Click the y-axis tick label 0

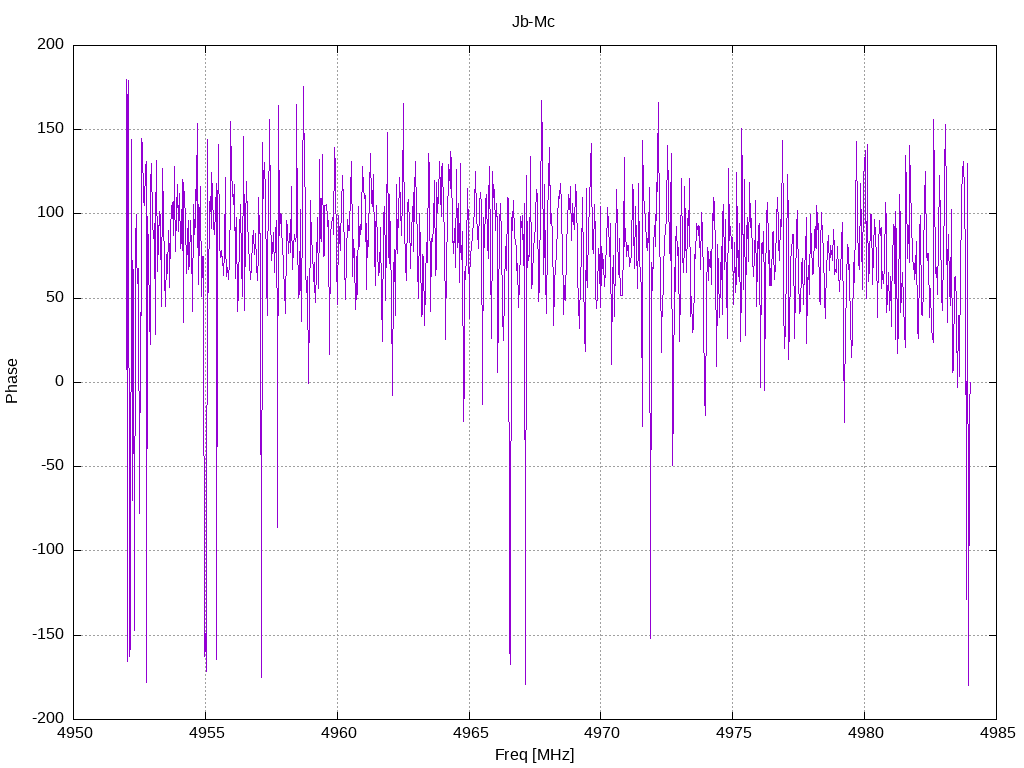pos(59,381)
